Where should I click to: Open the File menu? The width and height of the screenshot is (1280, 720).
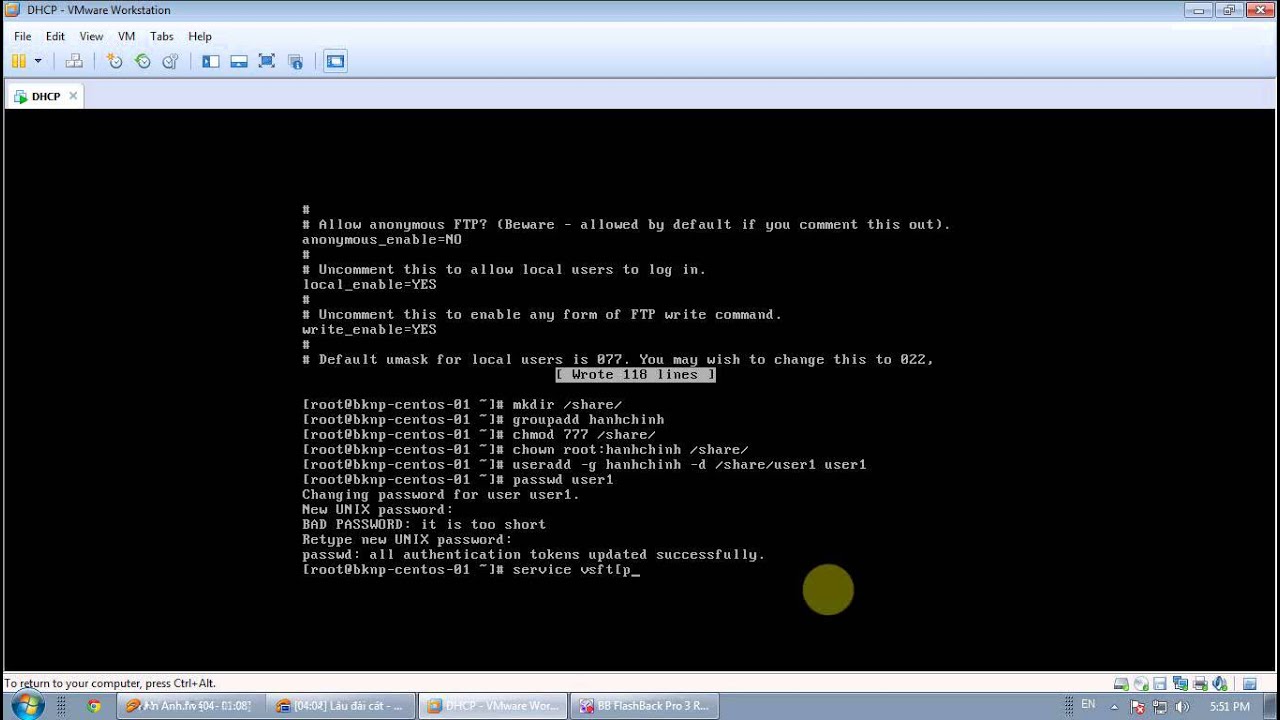coord(22,36)
